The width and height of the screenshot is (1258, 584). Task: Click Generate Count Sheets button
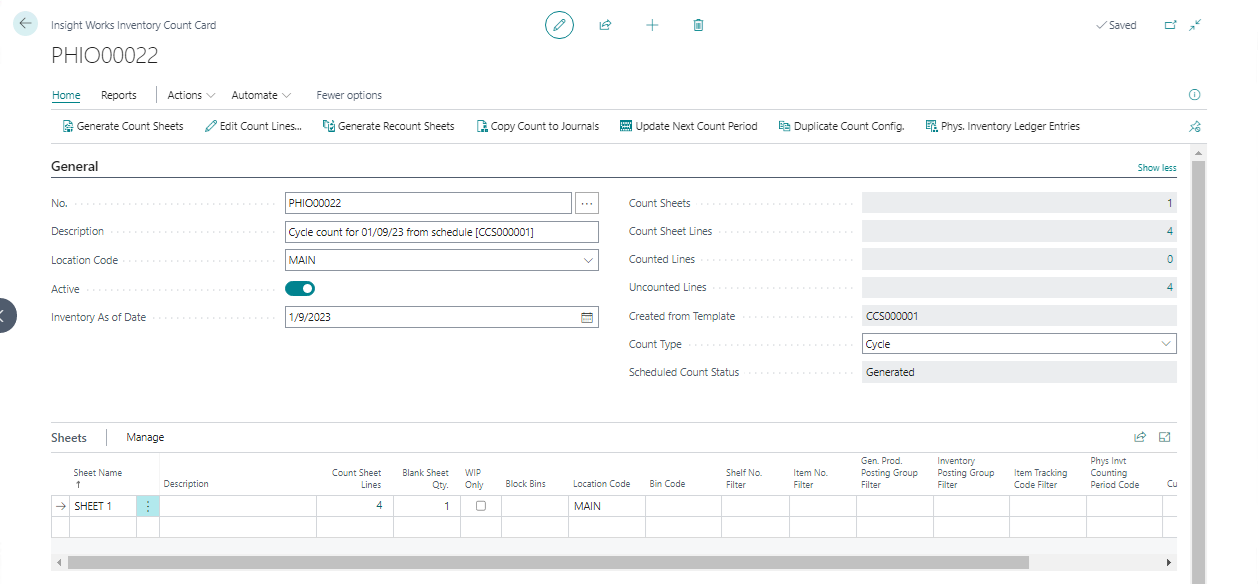point(123,126)
